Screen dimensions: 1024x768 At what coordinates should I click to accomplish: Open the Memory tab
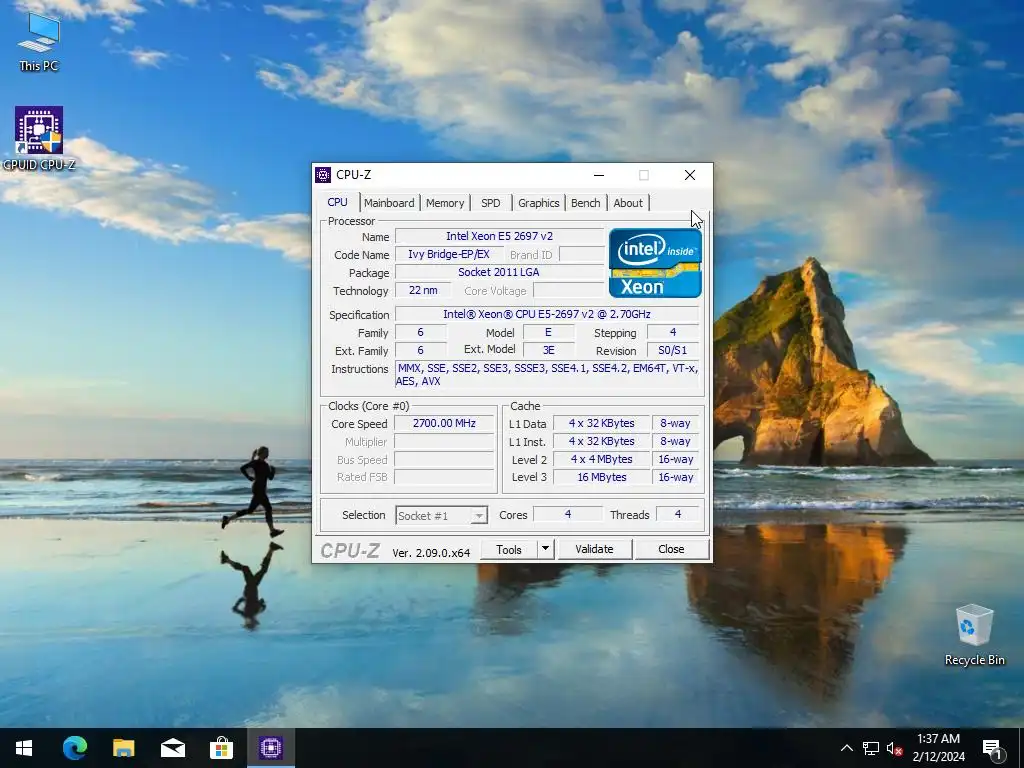click(445, 203)
